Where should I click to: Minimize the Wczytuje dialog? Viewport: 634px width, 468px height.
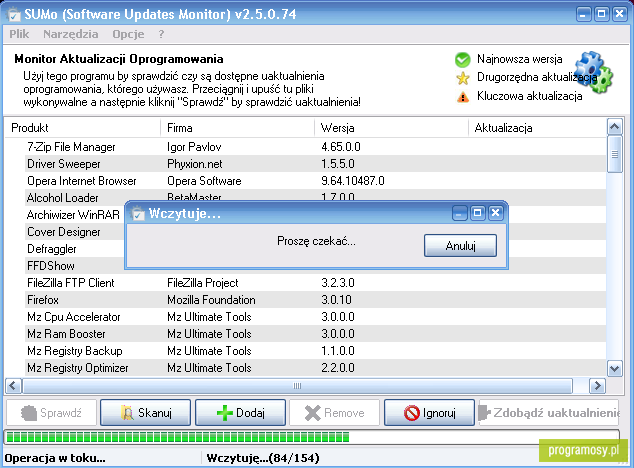(459, 213)
